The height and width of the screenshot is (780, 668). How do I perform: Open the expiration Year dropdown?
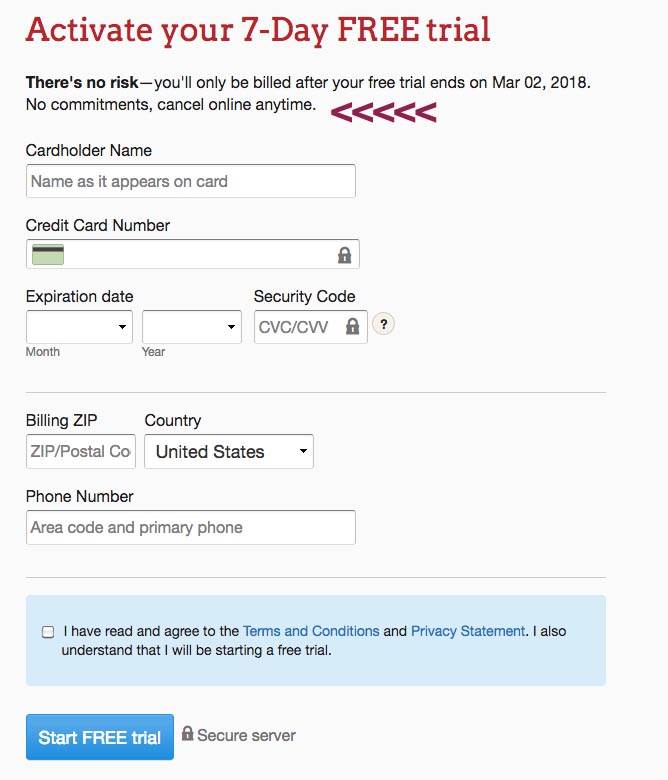pyautogui.click(x=191, y=327)
